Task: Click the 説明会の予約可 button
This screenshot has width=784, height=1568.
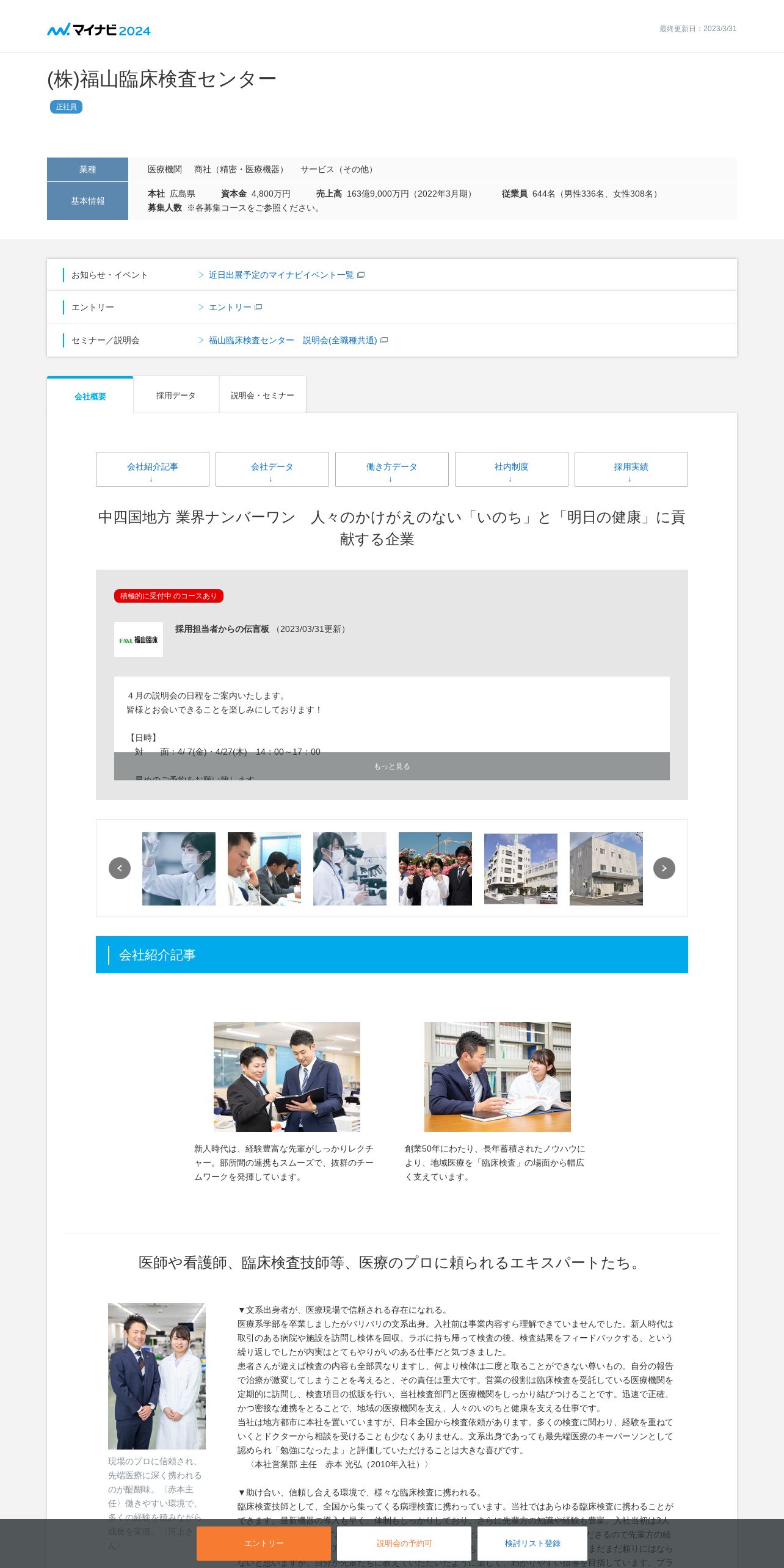Action: coord(404,1543)
